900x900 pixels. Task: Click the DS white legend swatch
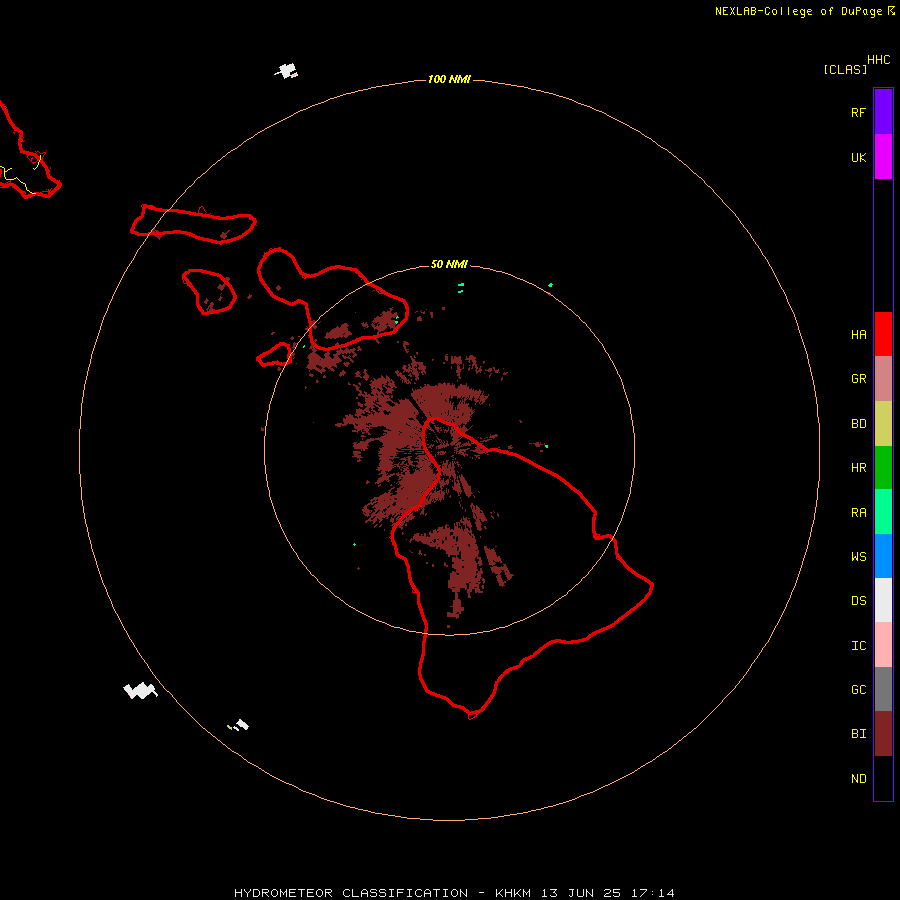pyautogui.click(x=883, y=600)
